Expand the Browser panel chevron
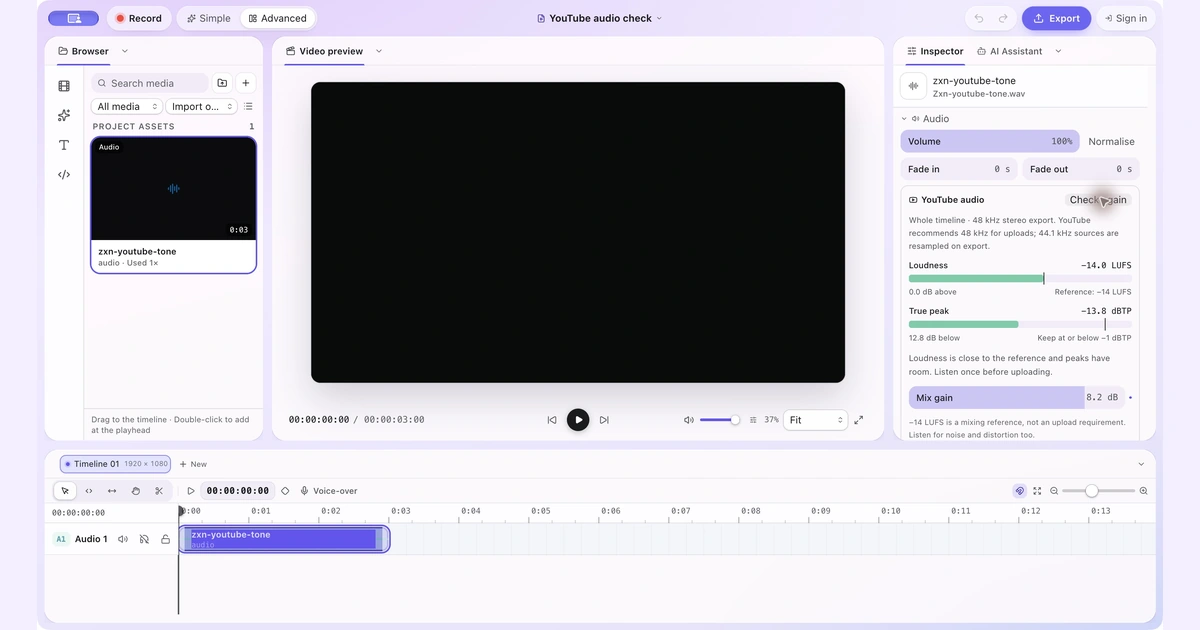1200x630 pixels. (x=125, y=51)
